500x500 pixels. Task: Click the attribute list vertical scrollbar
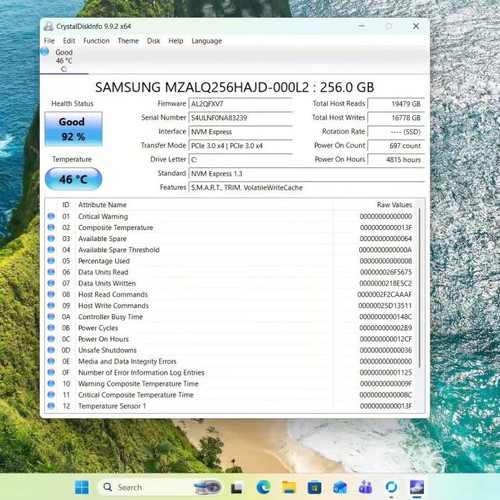pos(420,288)
